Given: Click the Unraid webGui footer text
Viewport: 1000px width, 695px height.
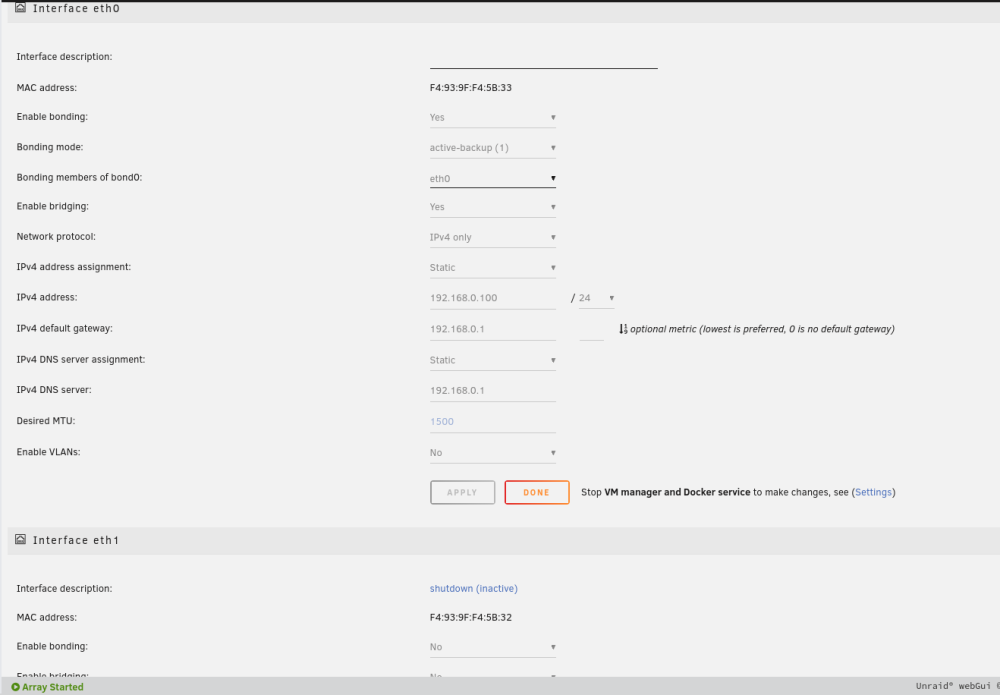Looking at the screenshot, I should (957, 686).
